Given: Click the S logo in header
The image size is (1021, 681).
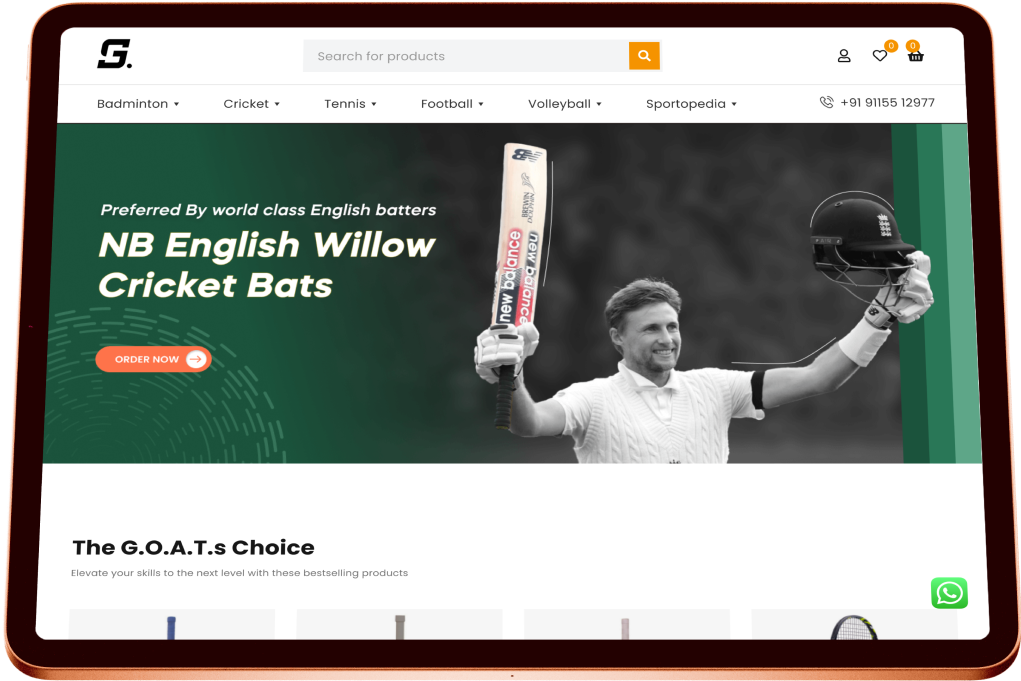Looking at the screenshot, I should pyautogui.click(x=115, y=53).
